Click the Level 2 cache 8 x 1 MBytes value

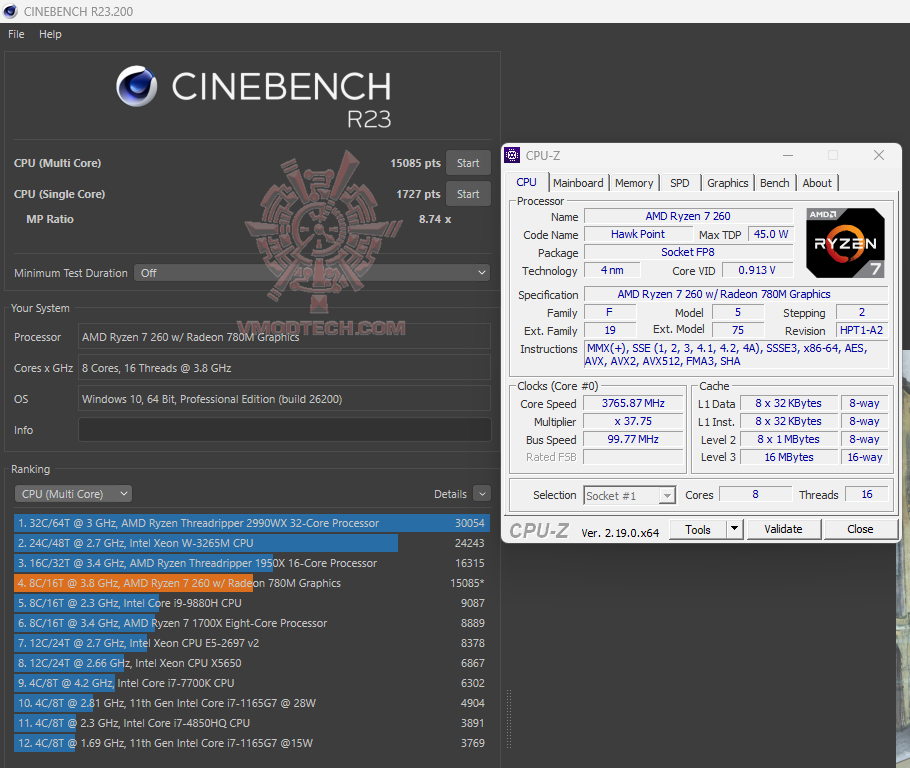tap(789, 439)
